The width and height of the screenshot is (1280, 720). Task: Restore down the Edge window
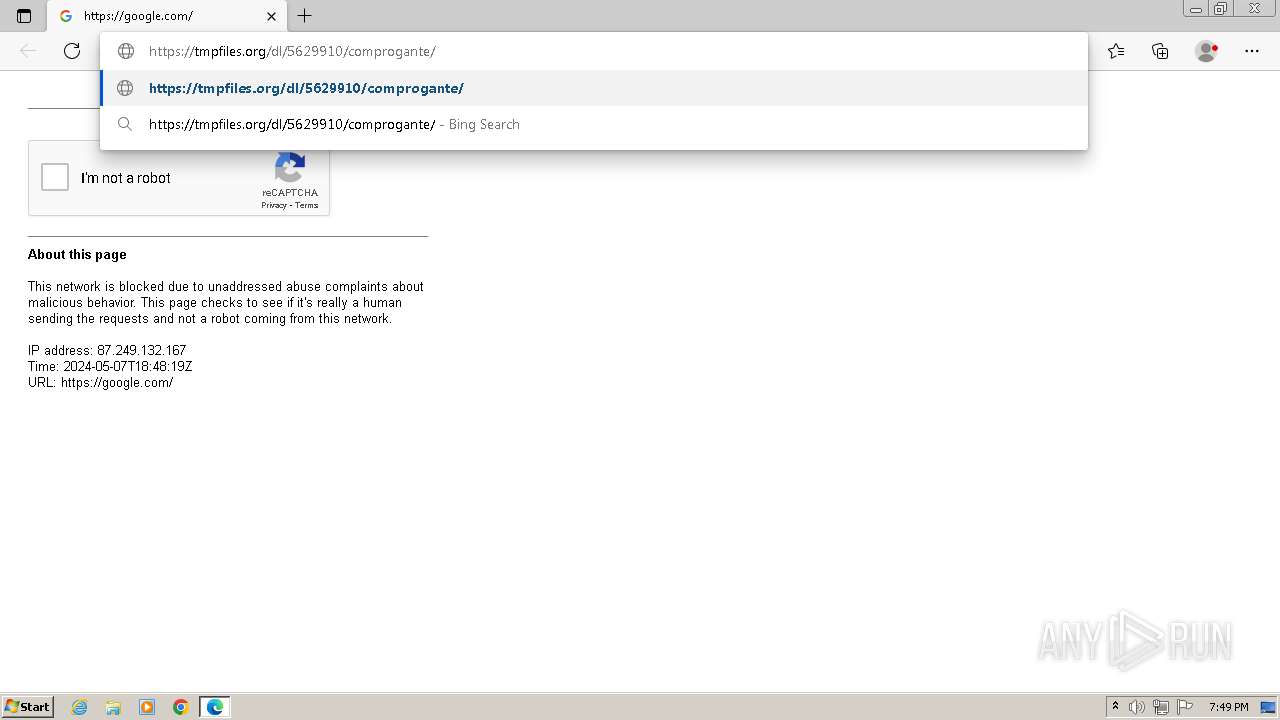pos(1221,9)
